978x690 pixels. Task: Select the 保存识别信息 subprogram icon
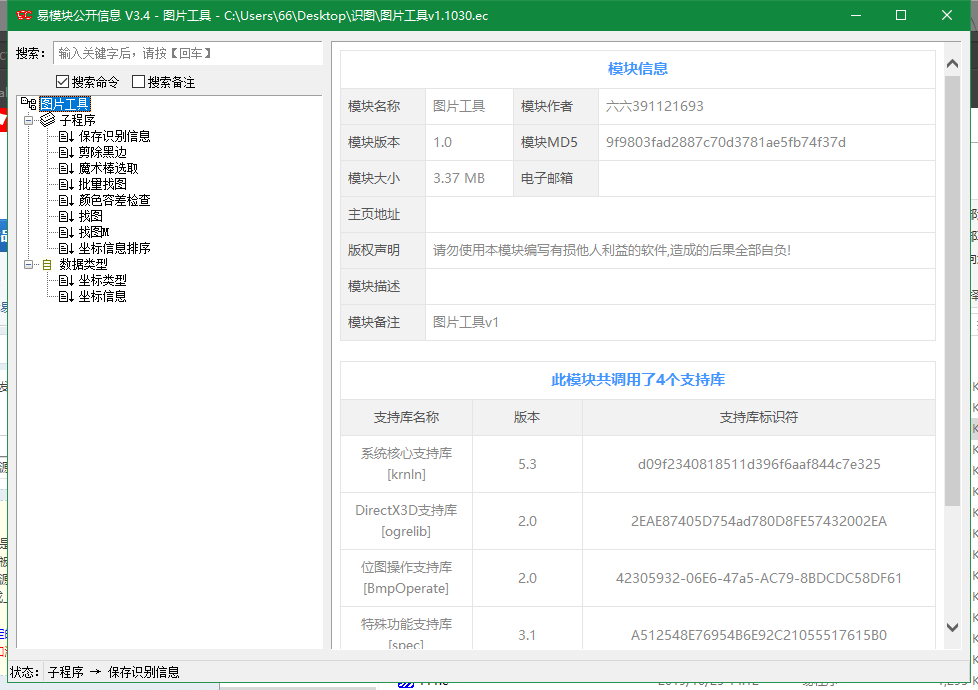66,136
